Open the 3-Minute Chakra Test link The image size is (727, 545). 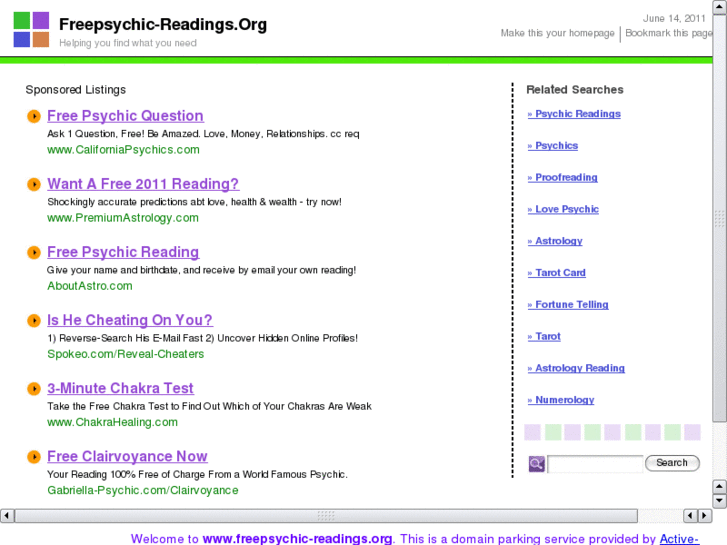point(120,388)
